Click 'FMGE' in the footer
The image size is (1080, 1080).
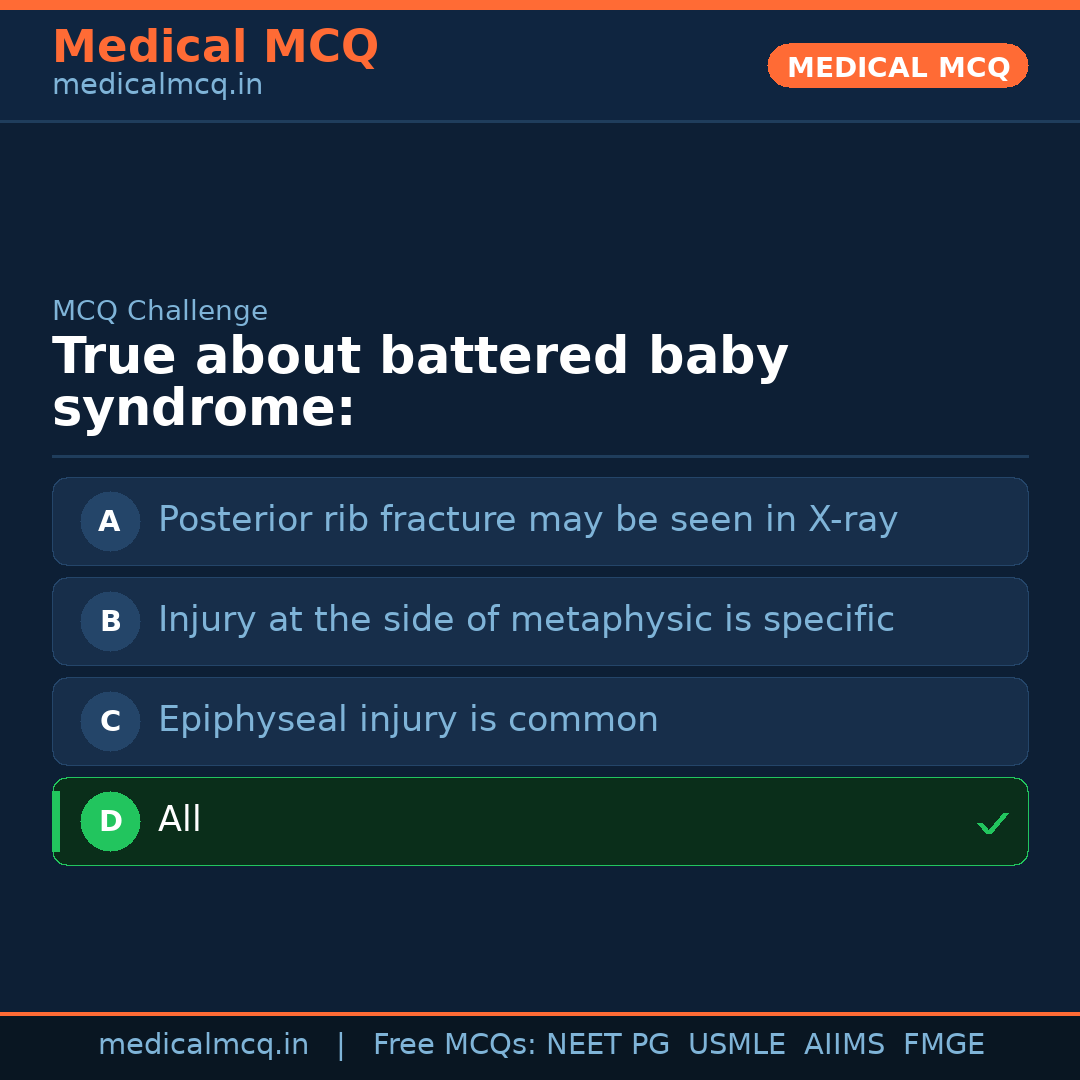point(944,1045)
